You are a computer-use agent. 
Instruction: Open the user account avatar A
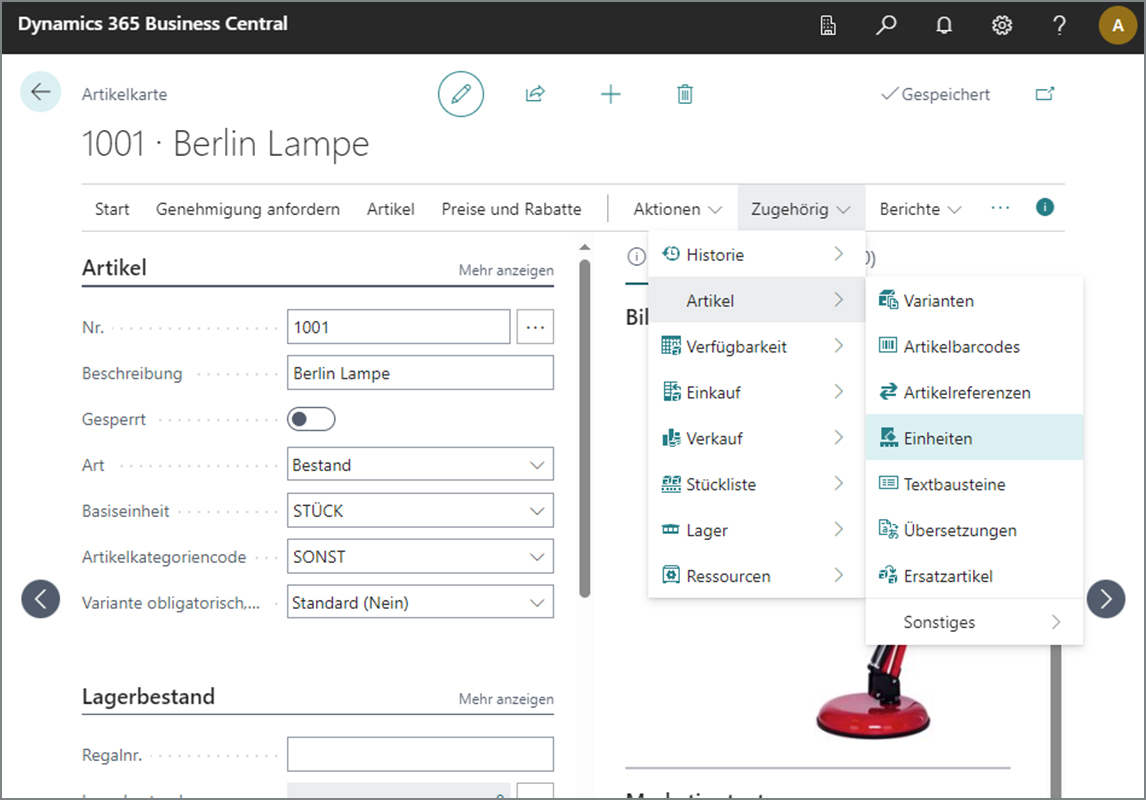[1117, 26]
